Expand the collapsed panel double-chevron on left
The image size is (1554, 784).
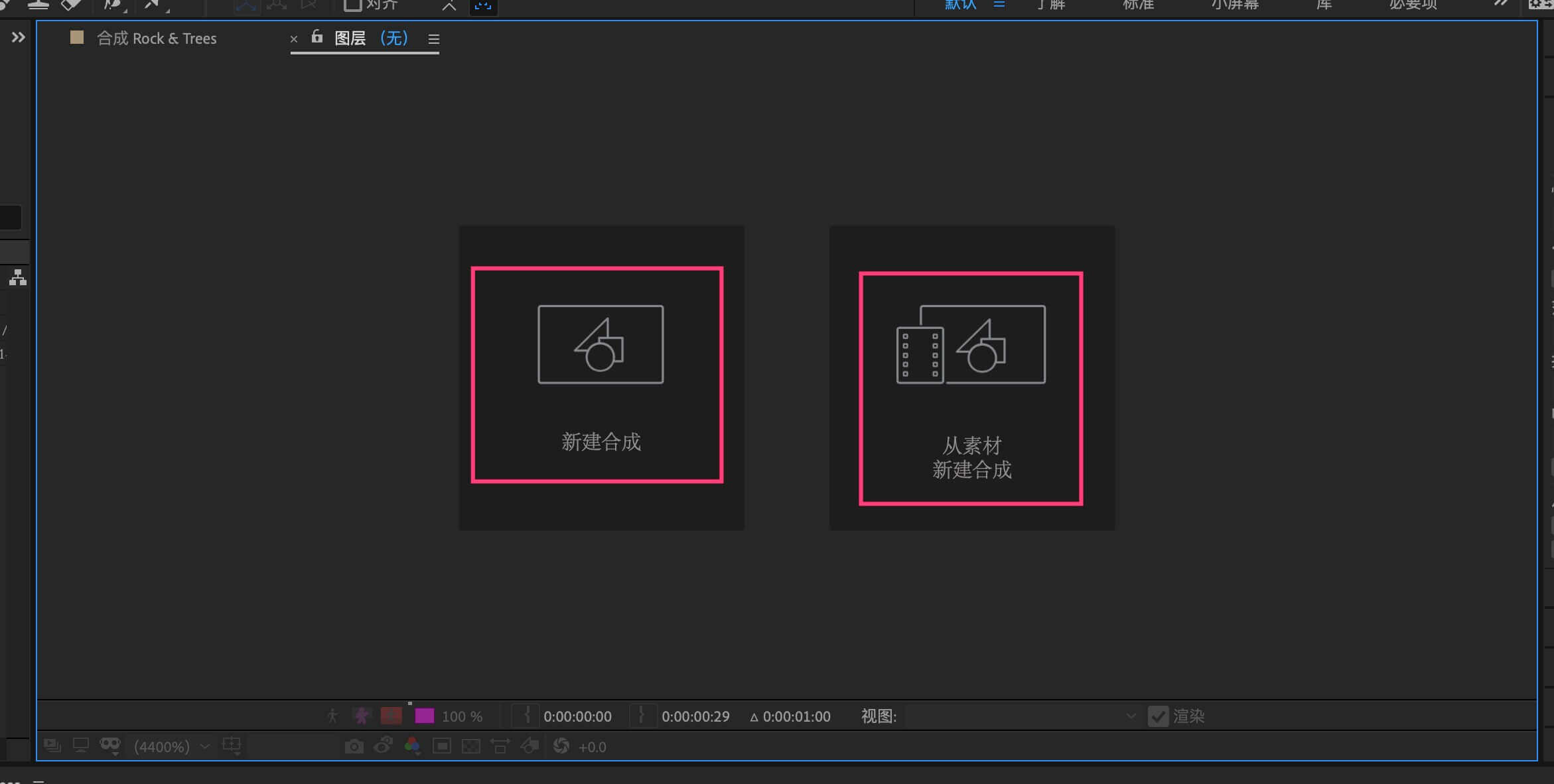pos(18,37)
